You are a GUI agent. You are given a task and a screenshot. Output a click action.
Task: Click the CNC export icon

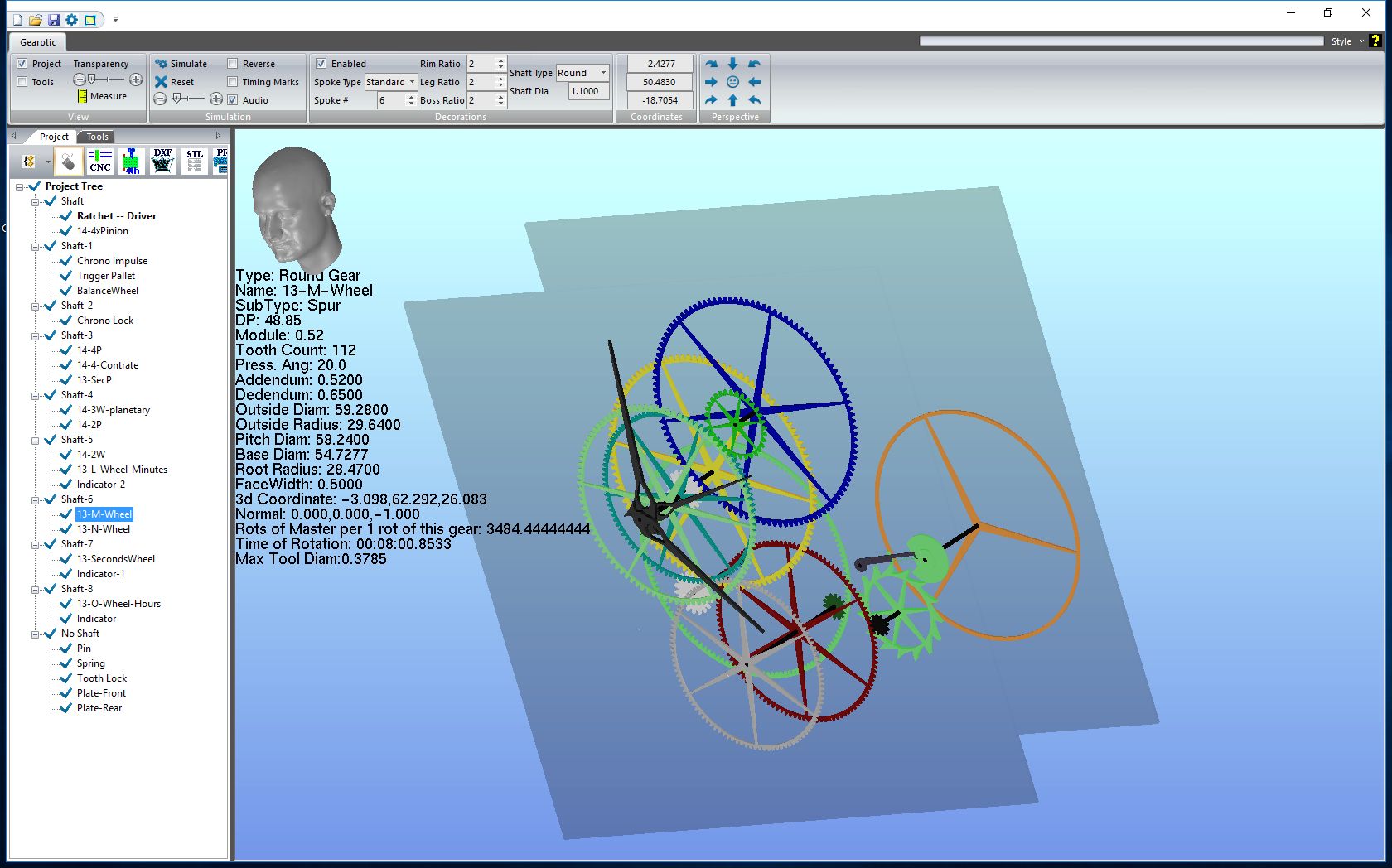(x=100, y=161)
